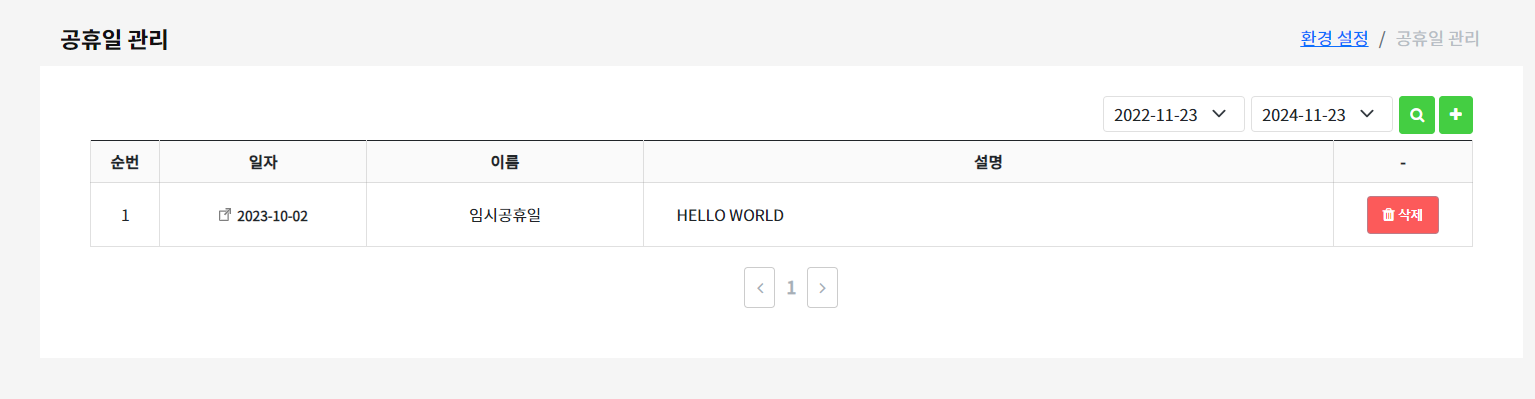
Task: Select the 임시공휴일 name cell
Action: tap(505, 215)
